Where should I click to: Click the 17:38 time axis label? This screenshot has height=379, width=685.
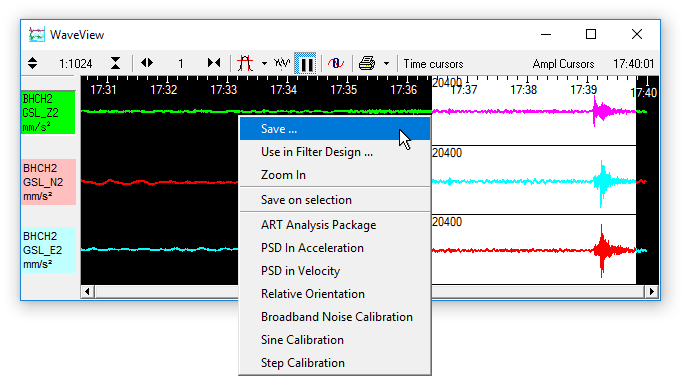point(523,90)
